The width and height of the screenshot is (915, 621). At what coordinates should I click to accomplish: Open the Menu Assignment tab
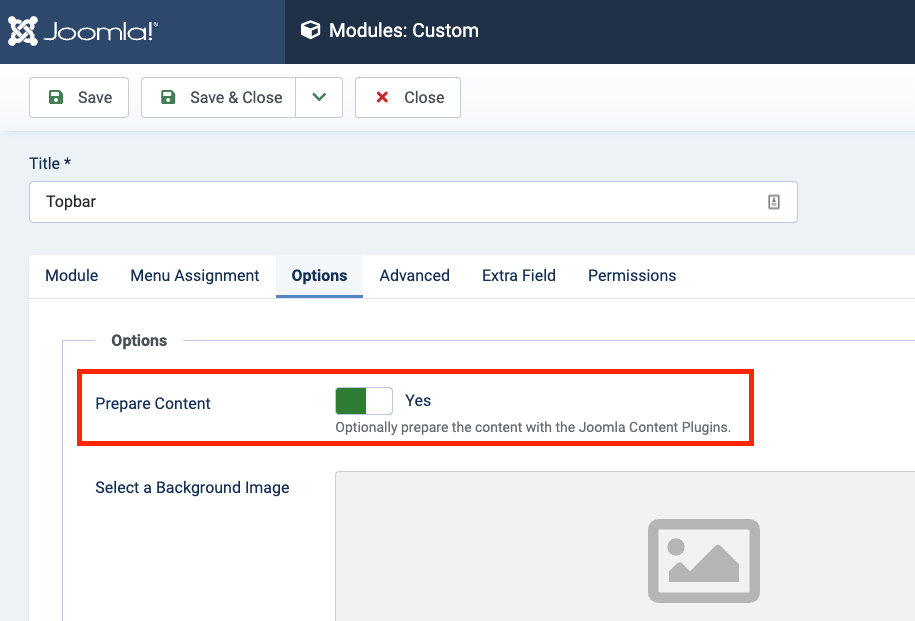click(x=195, y=275)
